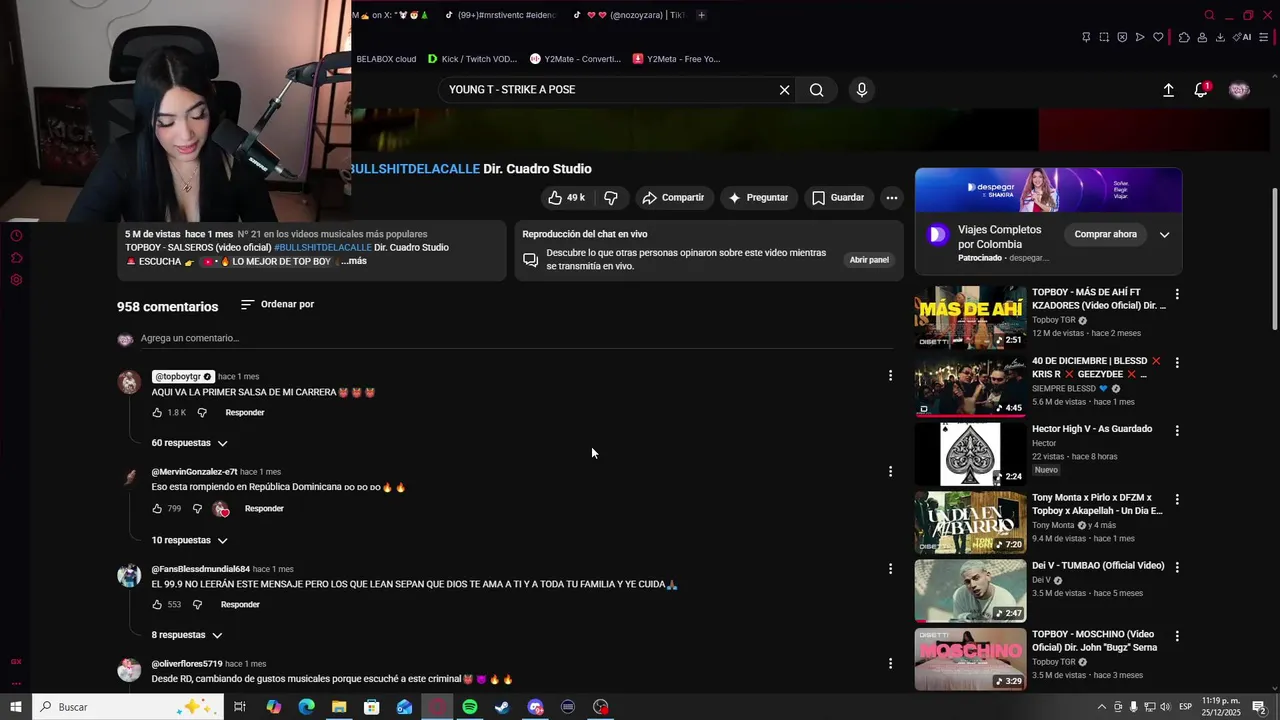Save video with the Guardar button
This screenshot has width=1280, height=720.
(x=838, y=198)
